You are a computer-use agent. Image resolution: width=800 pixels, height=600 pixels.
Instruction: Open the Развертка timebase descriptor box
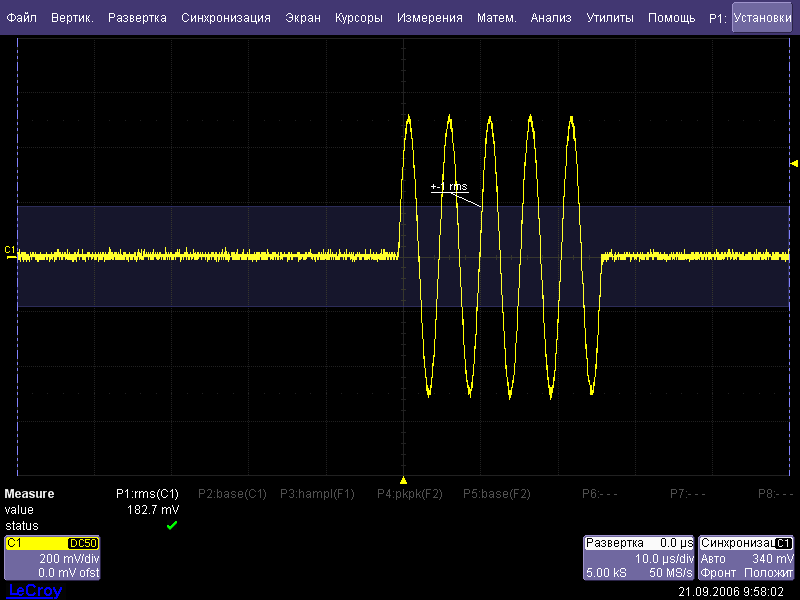639,558
